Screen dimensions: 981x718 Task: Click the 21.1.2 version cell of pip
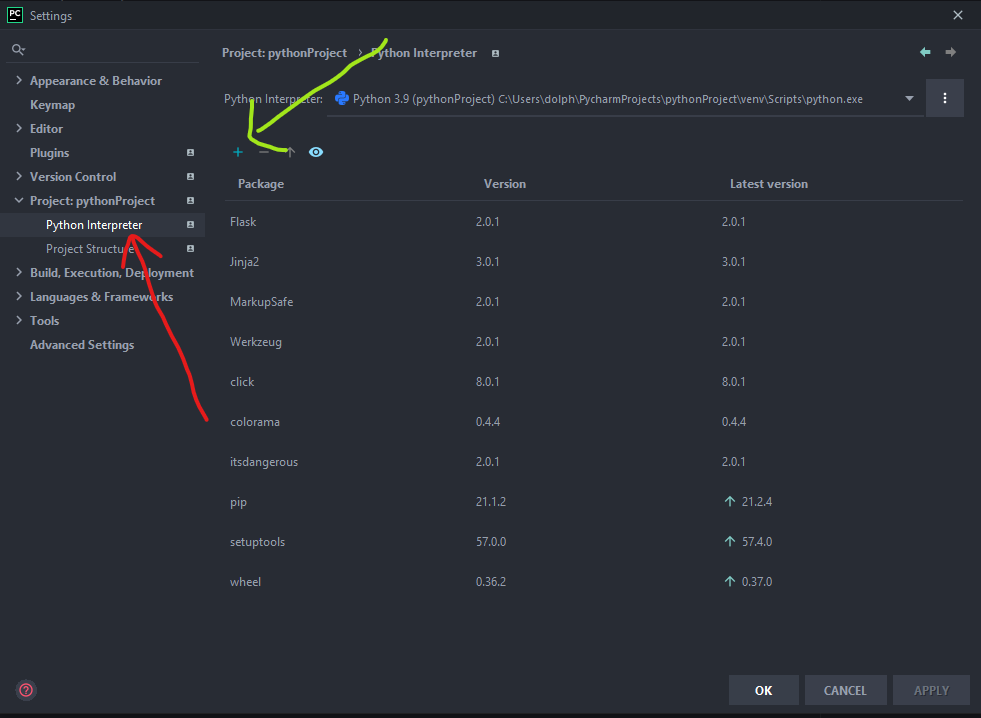(490, 502)
